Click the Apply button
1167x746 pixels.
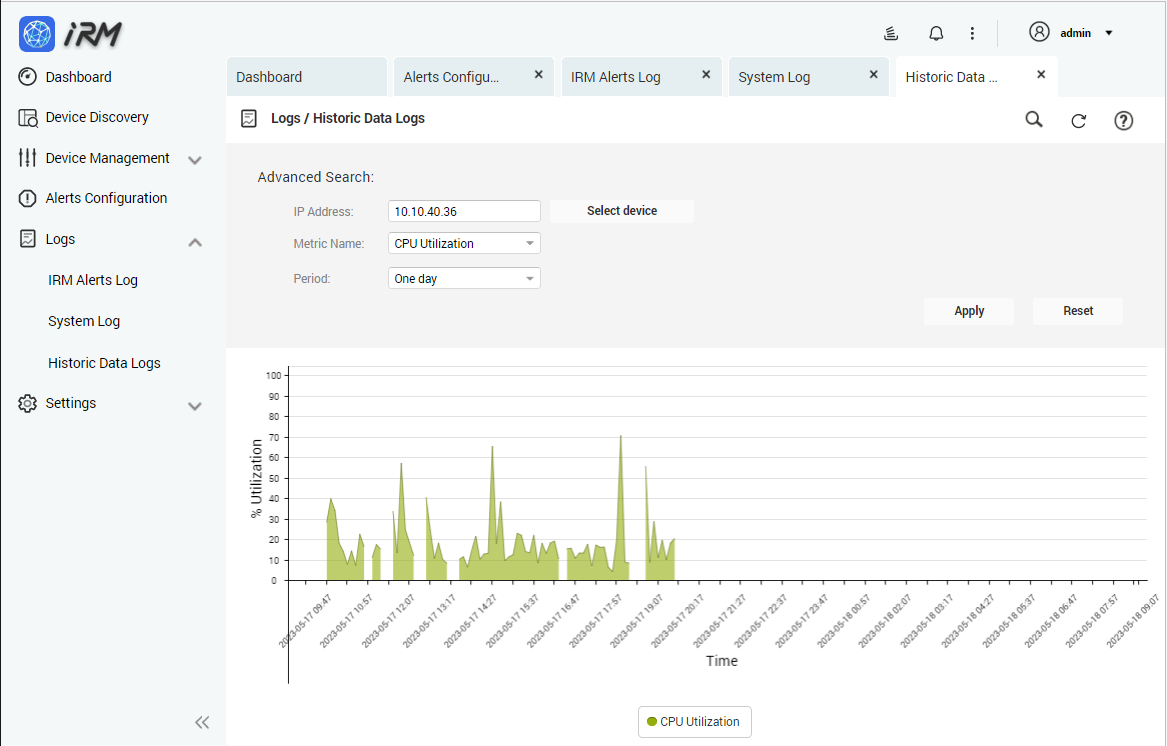[x=968, y=311]
